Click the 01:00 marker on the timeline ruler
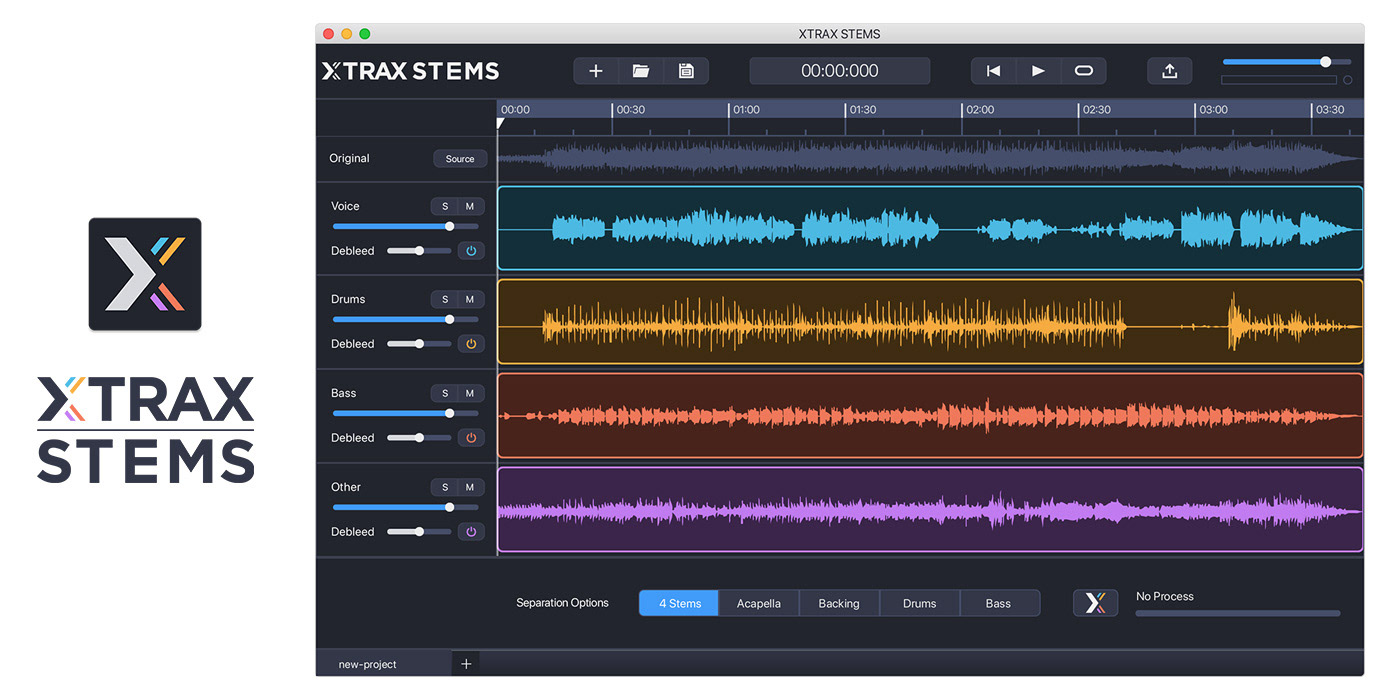 746,110
